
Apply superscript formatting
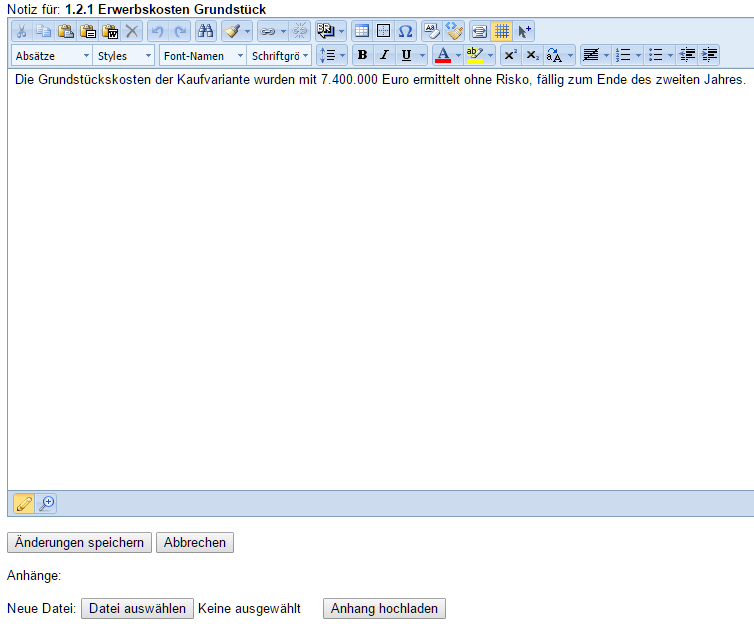pos(510,55)
